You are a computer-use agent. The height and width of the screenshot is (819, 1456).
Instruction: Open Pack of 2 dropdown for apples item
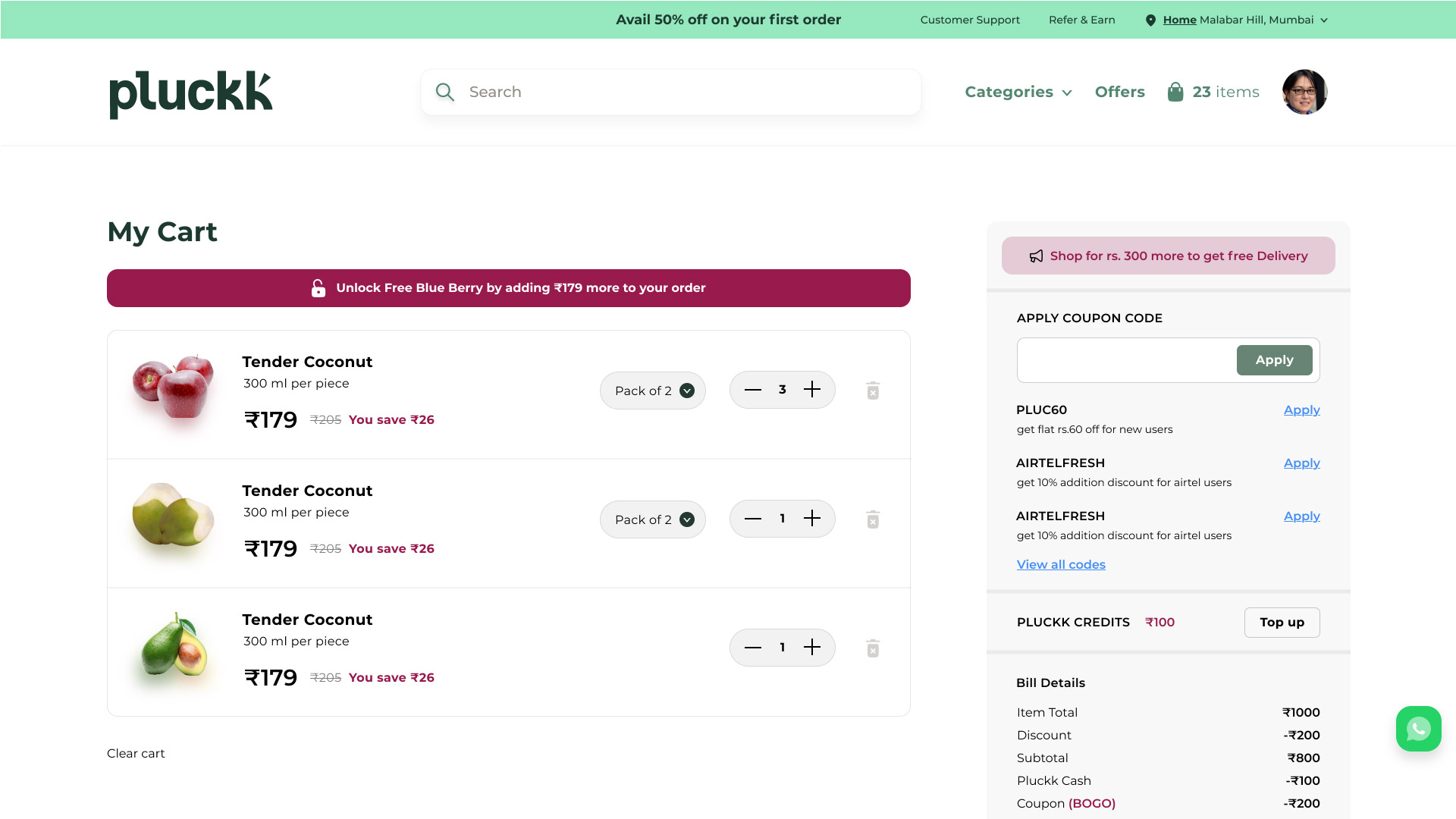click(x=653, y=391)
